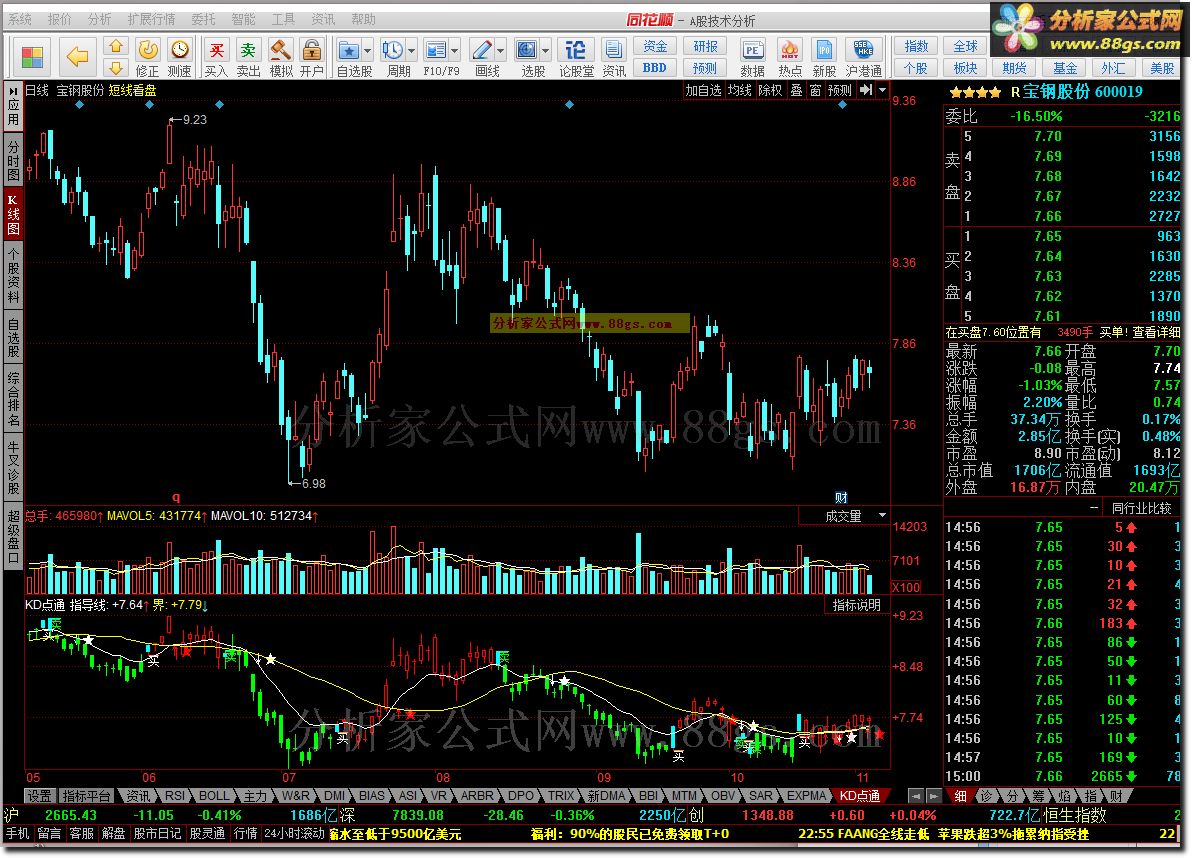Viewport: 1192px width, 858px height.
Task: Click the yellow down arrow toolbar icon
Action: tap(116, 68)
